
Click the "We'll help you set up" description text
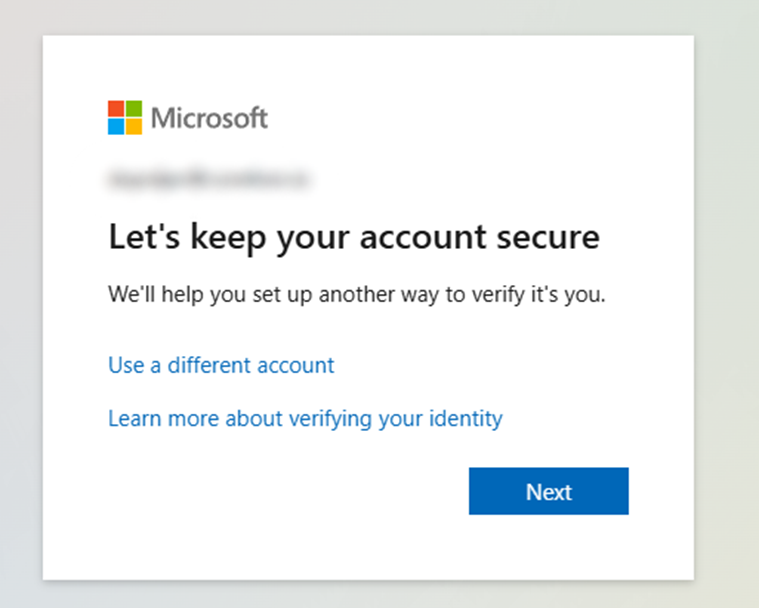357,296
